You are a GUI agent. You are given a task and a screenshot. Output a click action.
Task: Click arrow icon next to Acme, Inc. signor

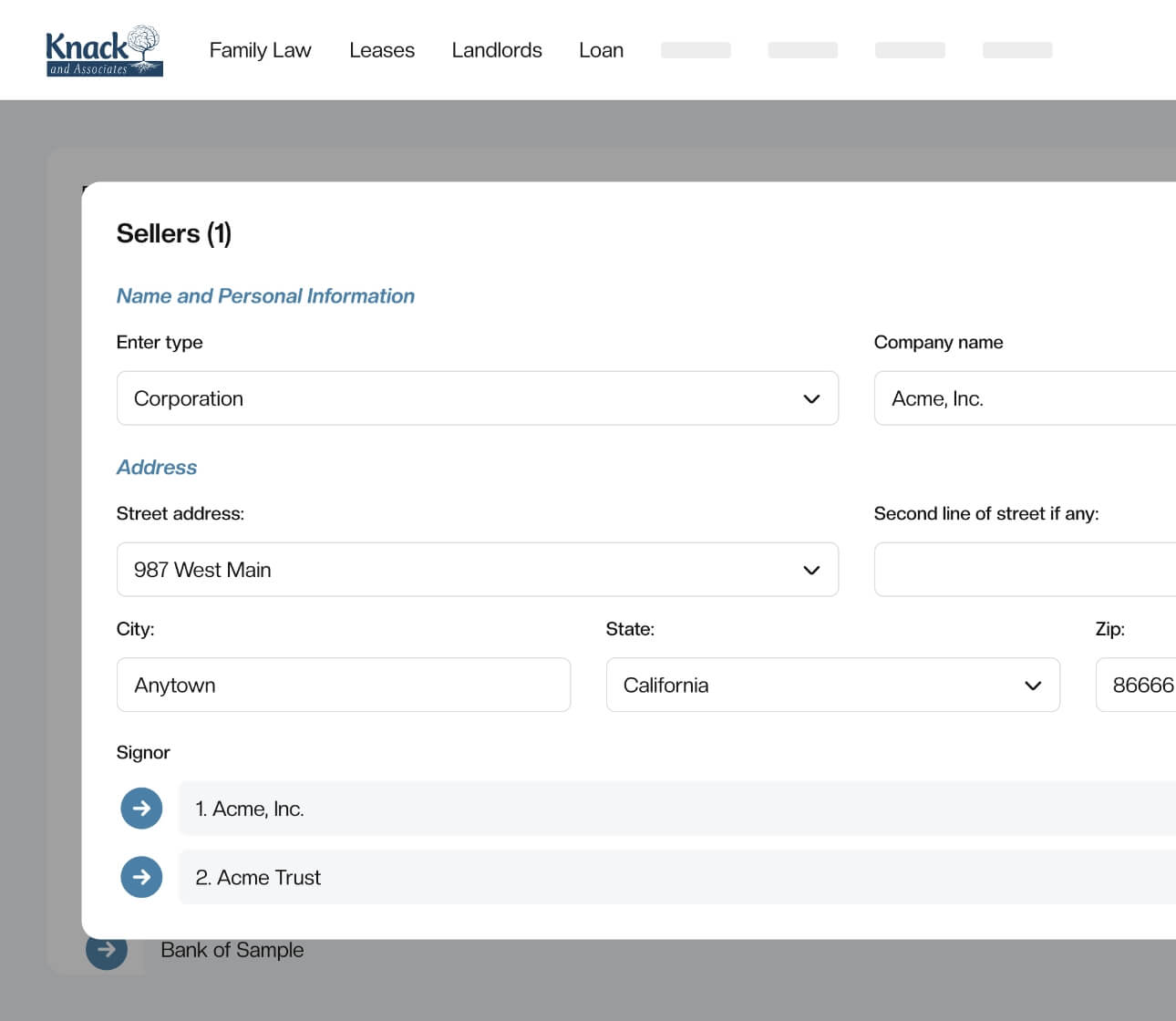pyautogui.click(x=141, y=808)
